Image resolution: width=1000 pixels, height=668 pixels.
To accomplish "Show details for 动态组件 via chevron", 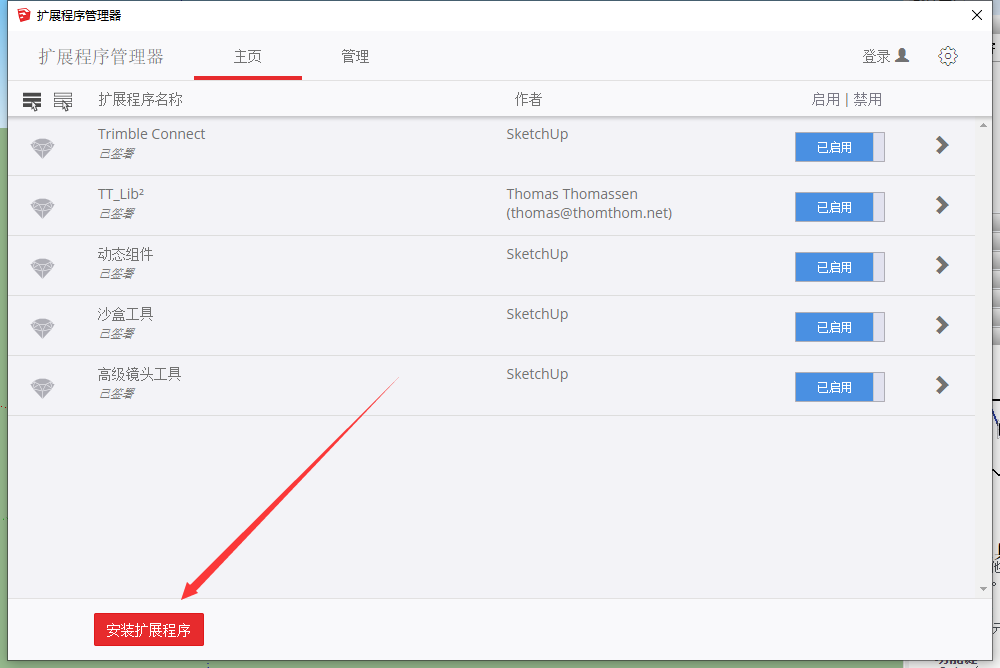I will [x=942, y=265].
